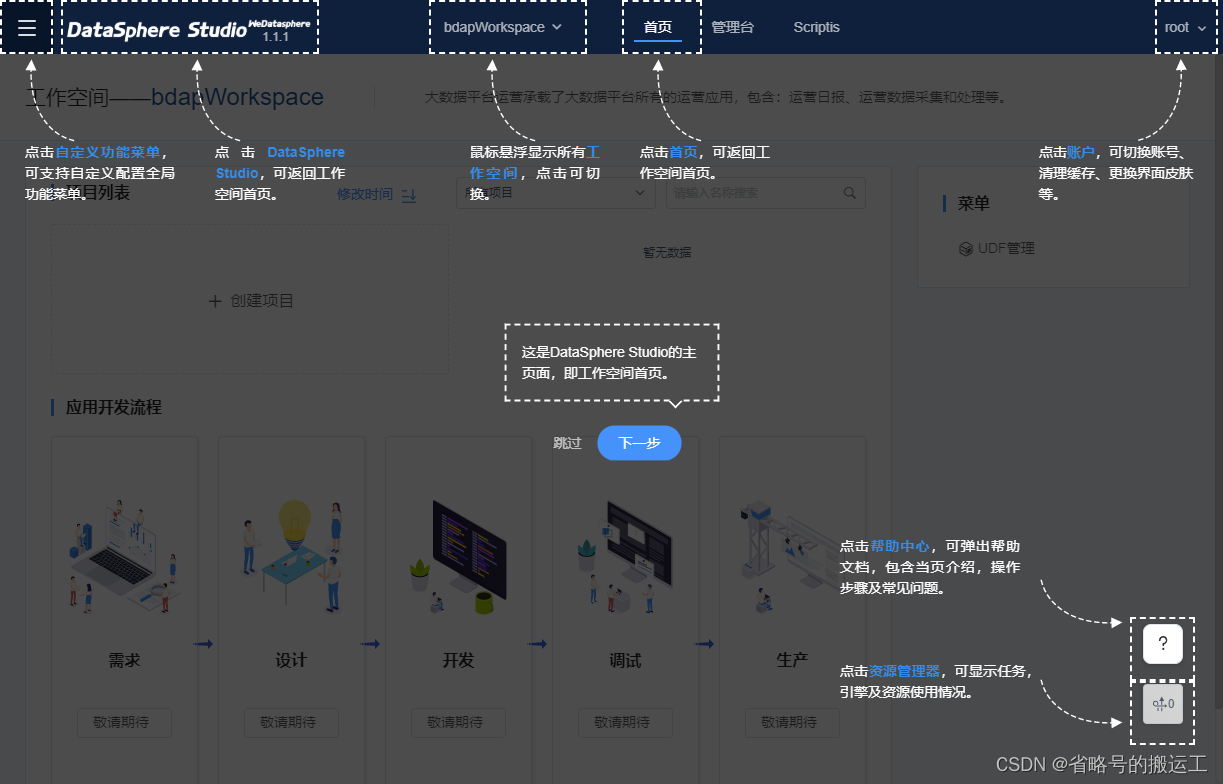The height and width of the screenshot is (784, 1223).
Task: Click the UDF管理 cube icon
Action: 966,248
